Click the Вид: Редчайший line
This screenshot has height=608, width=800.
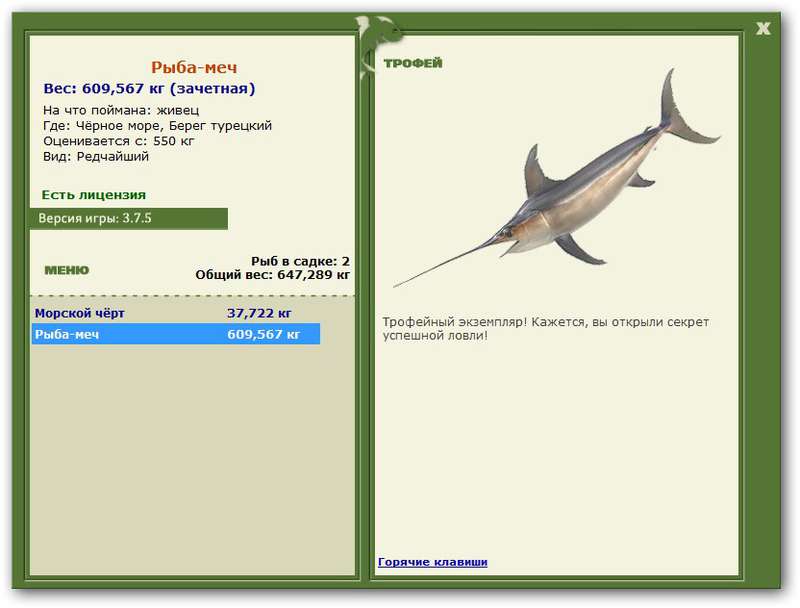pyautogui.click(x=96, y=156)
